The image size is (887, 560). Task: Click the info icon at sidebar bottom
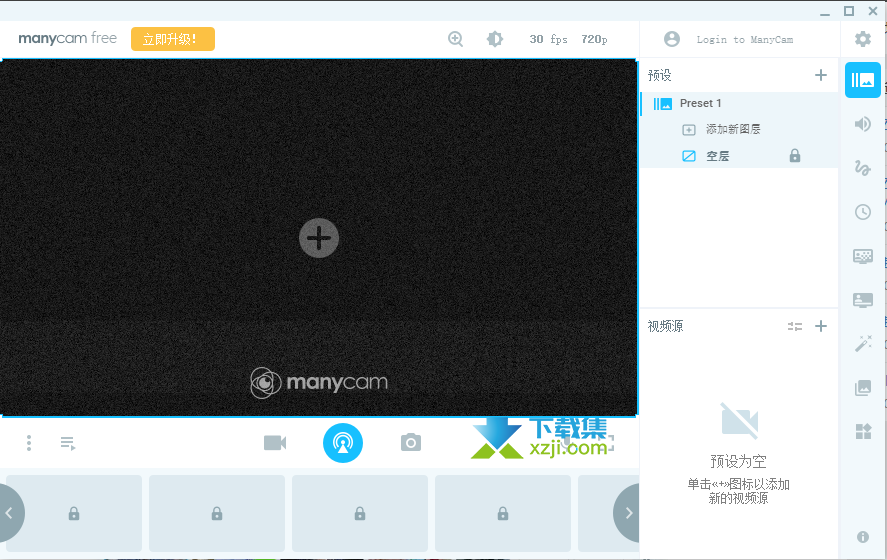(863, 537)
